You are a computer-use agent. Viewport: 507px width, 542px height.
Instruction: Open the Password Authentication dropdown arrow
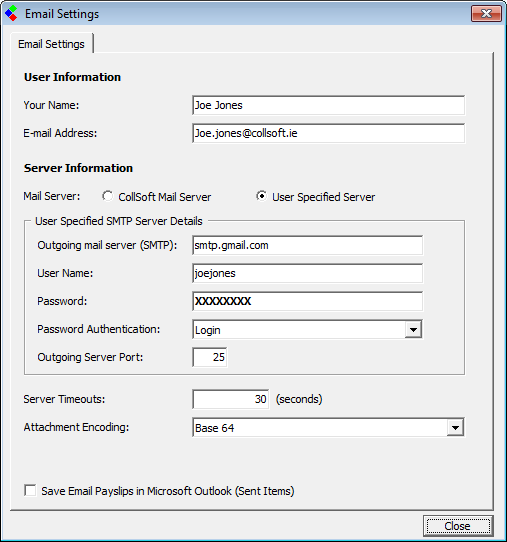point(413,329)
